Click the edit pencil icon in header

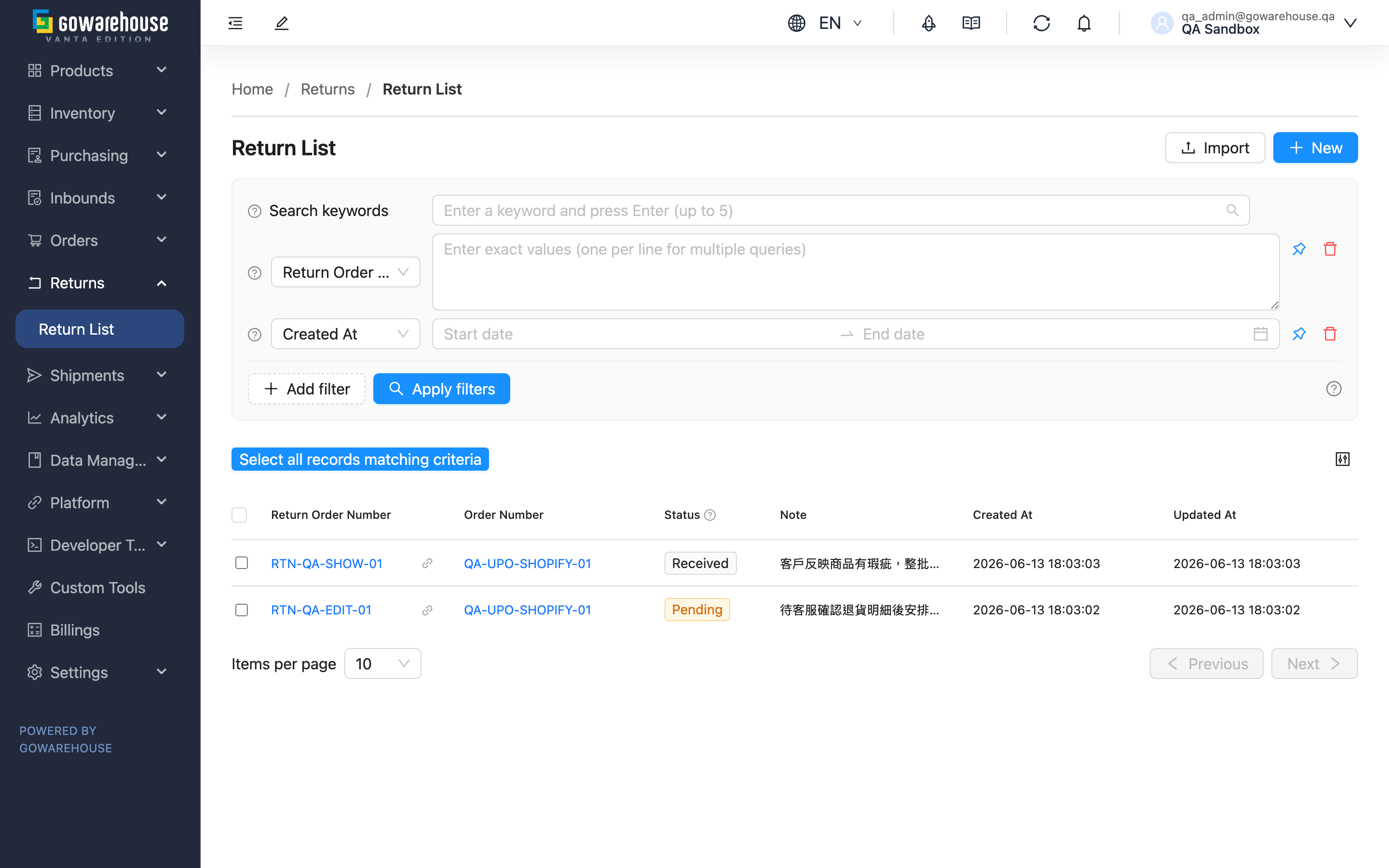point(281,23)
